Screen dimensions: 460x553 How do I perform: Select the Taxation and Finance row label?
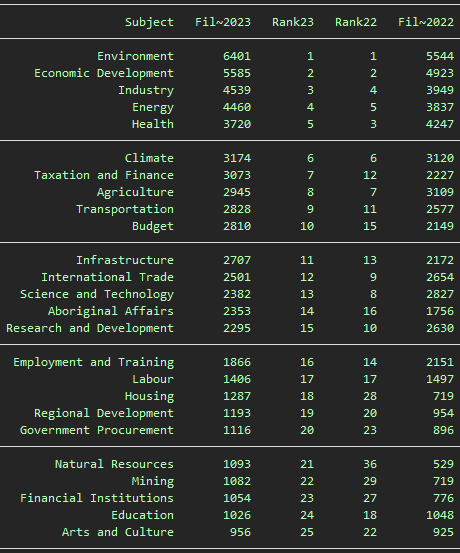coord(104,175)
